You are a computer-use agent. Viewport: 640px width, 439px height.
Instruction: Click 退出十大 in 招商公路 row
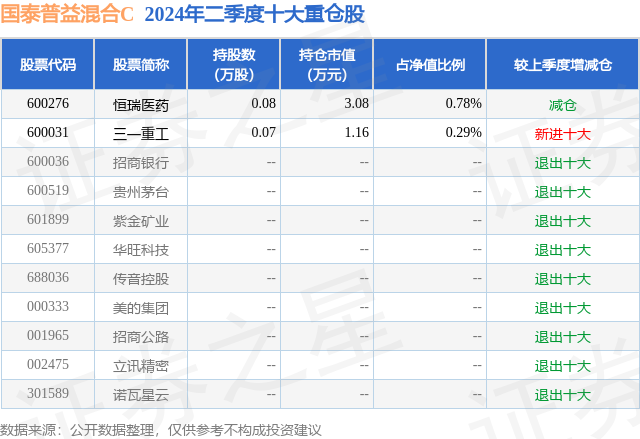pos(563,337)
